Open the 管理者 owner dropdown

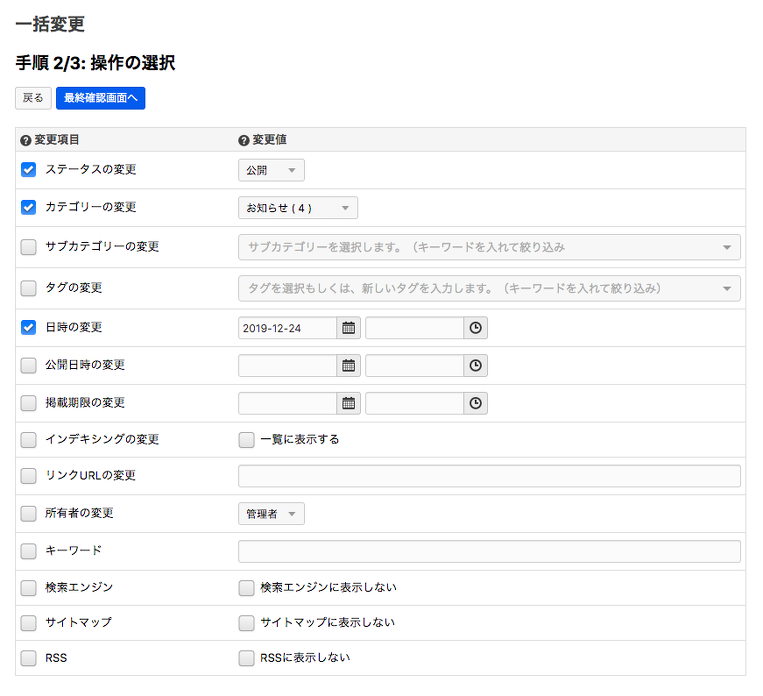(271, 513)
